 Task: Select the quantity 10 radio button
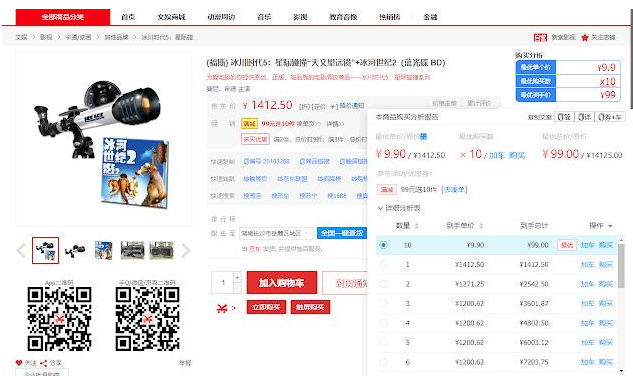[384, 245]
